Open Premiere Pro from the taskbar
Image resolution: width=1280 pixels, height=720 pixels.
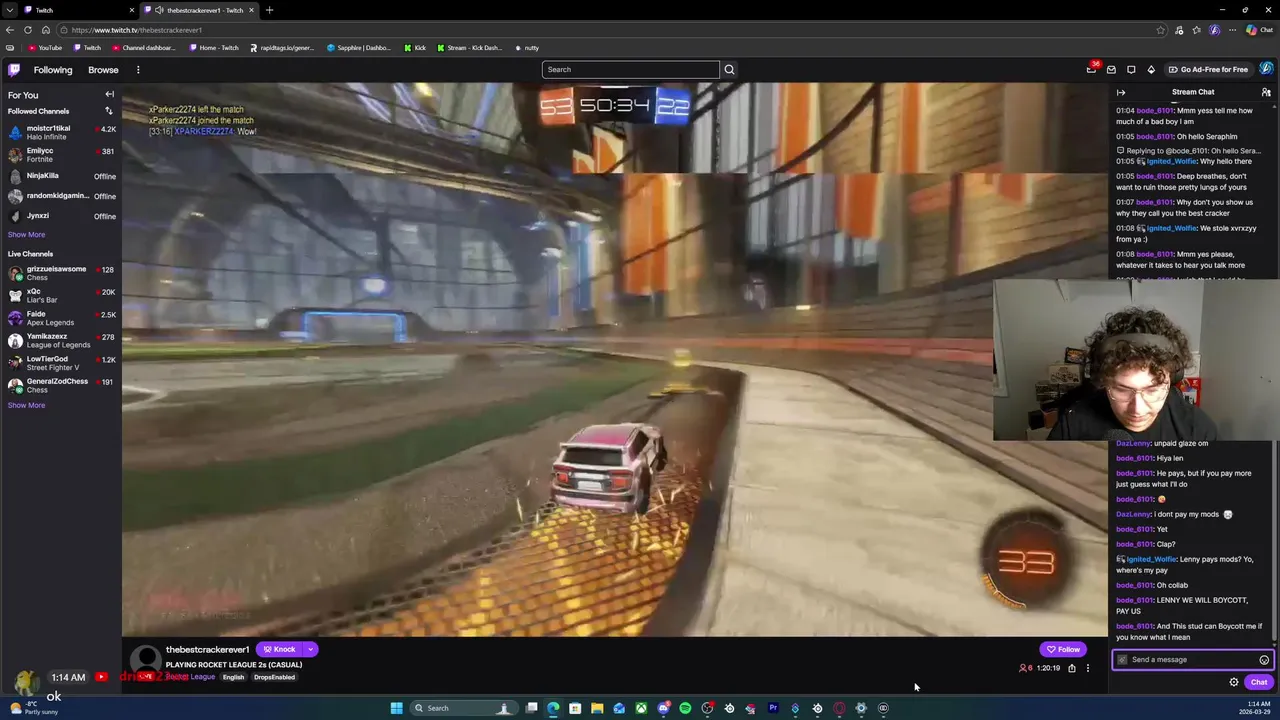point(773,708)
